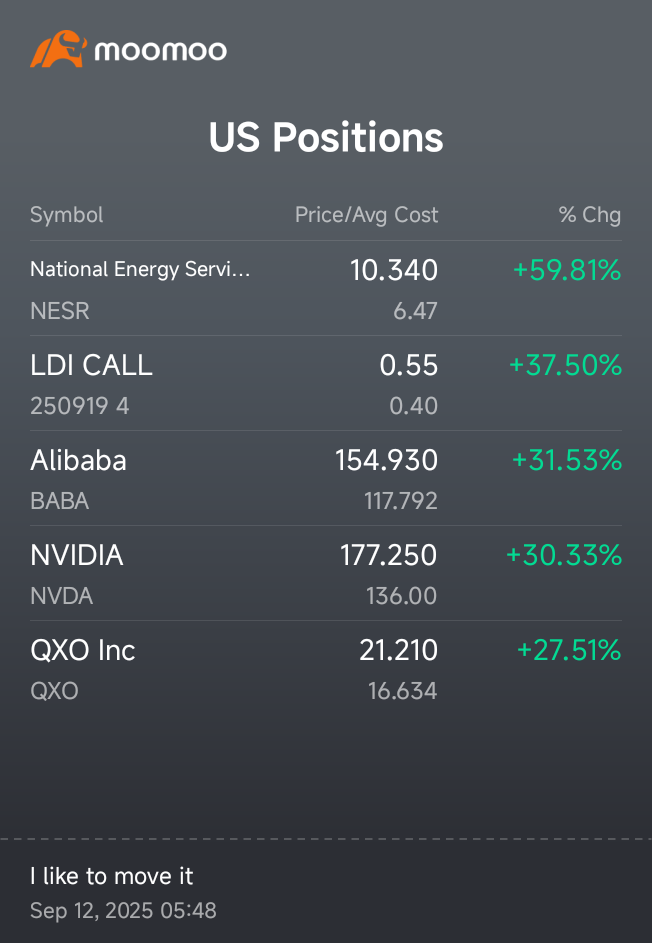This screenshot has width=652, height=943.
Task: Click the moomoo brand name text
Action: pyautogui.click(x=160, y=50)
